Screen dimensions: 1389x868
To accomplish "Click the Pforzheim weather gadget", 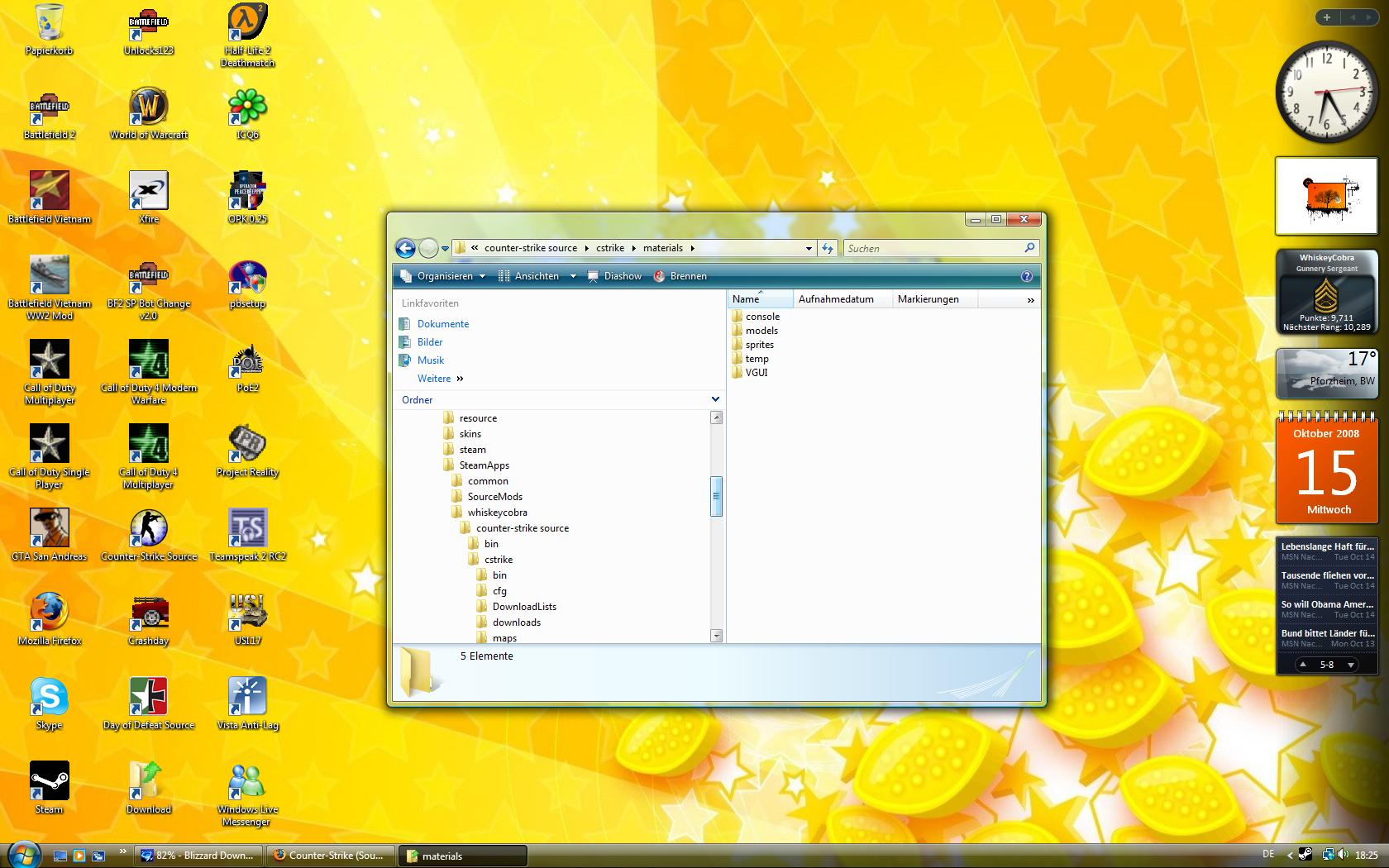I will click(1327, 374).
